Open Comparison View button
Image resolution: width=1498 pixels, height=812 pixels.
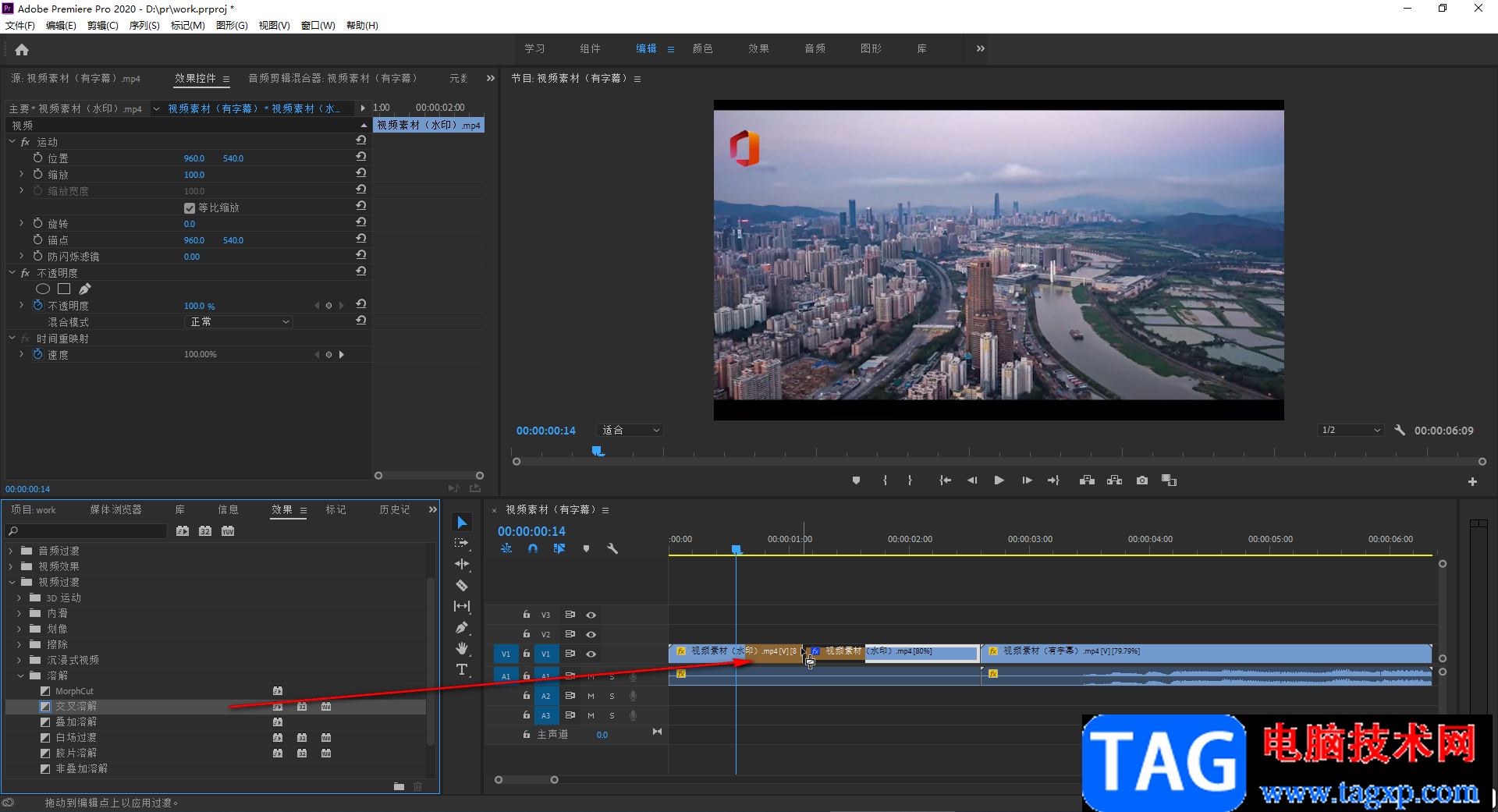coord(1169,480)
